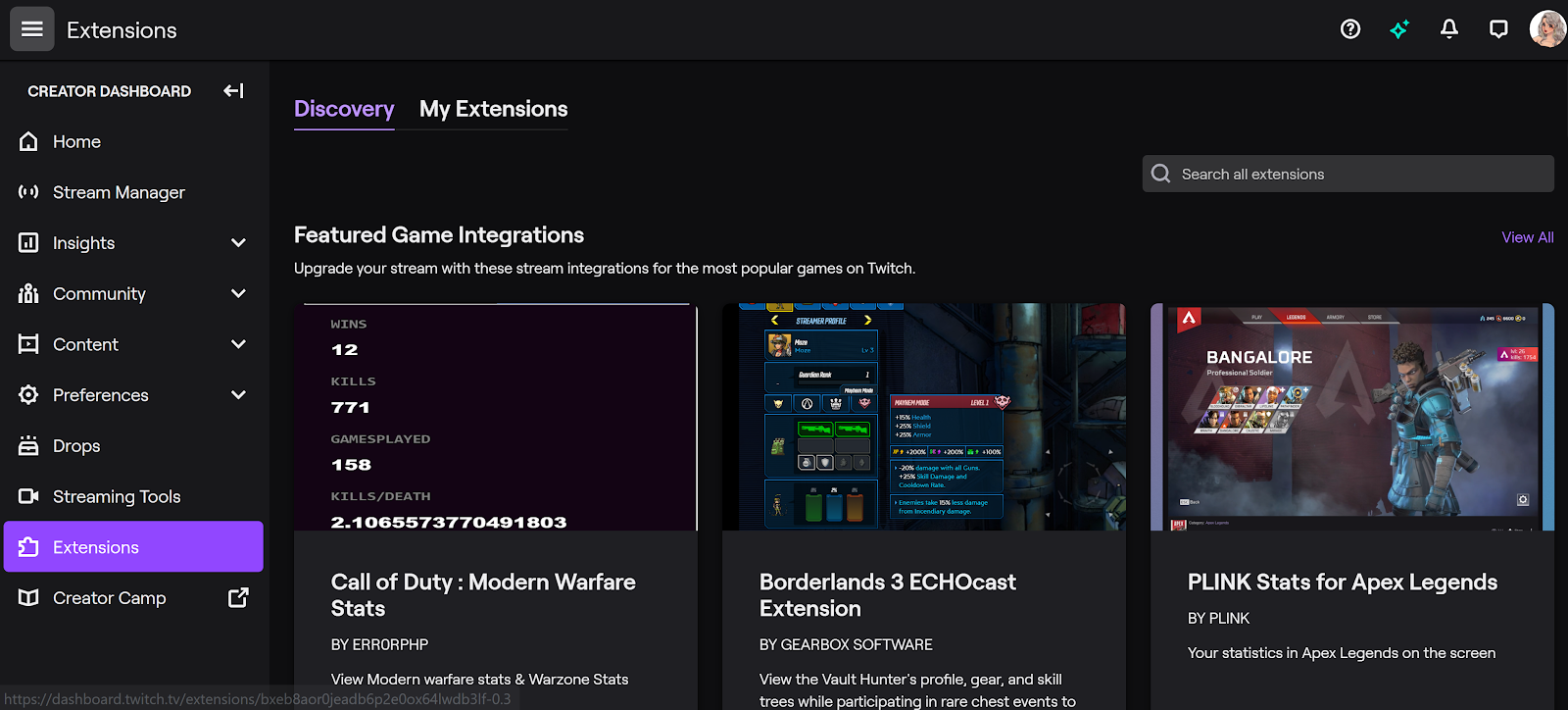
Task: Switch to the My Extensions tab
Action: click(x=494, y=109)
